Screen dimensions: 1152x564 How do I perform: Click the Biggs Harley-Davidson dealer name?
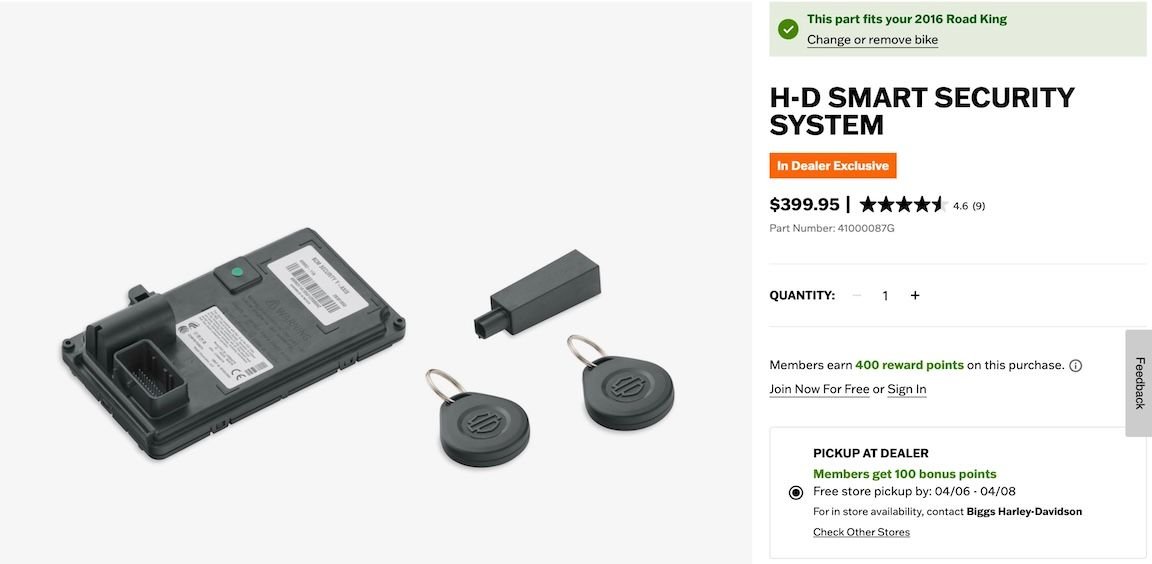click(x=1024, y=512)
